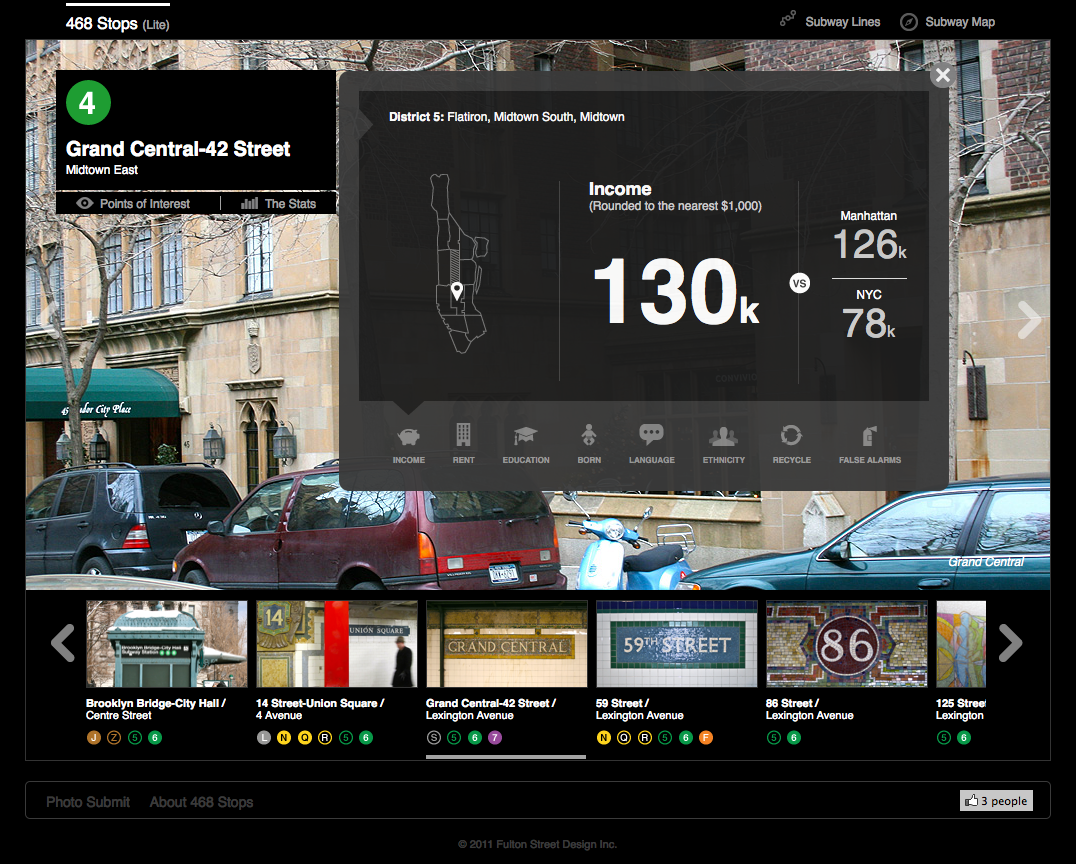The image size is (1076, 864).
Task: Select Grand Central-42 Street station thumbnail
Action: point(506,644)
